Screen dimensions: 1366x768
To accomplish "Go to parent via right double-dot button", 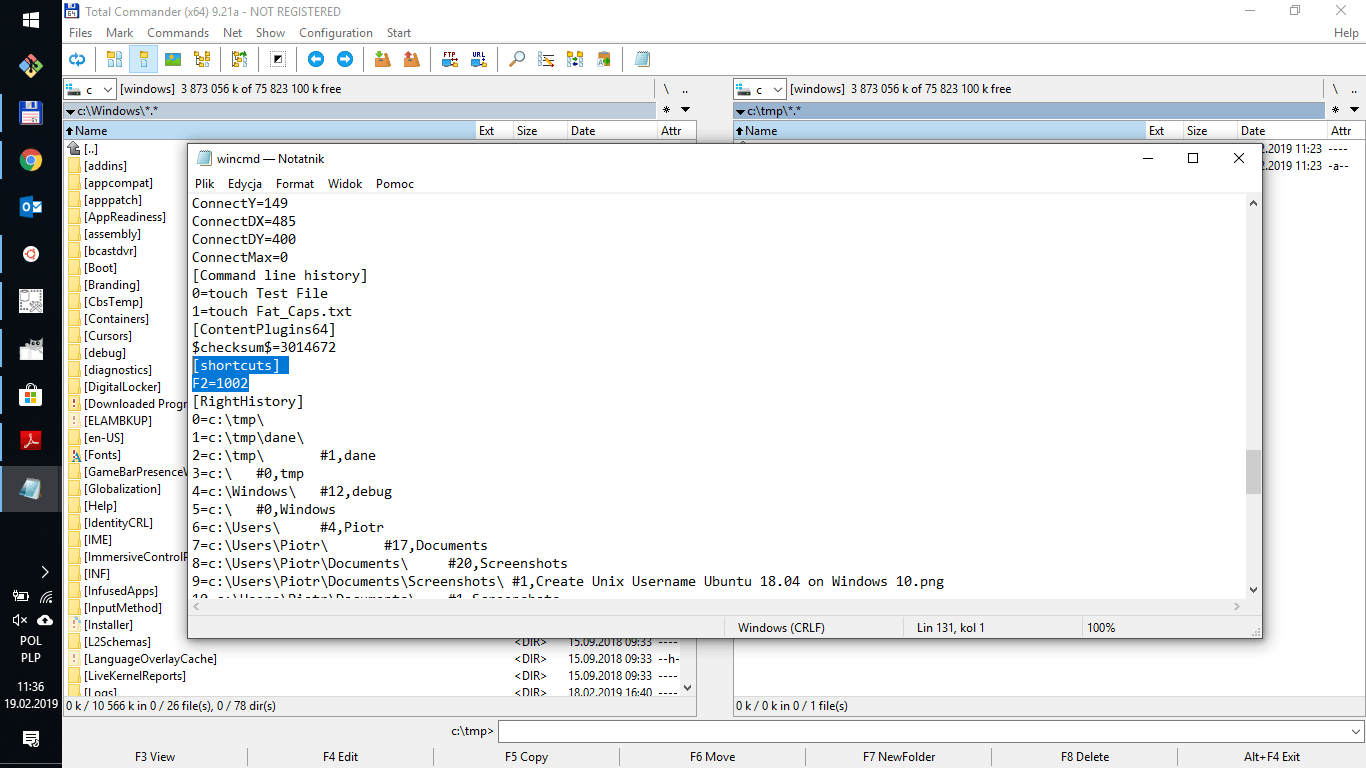I will pos(1355,89).
